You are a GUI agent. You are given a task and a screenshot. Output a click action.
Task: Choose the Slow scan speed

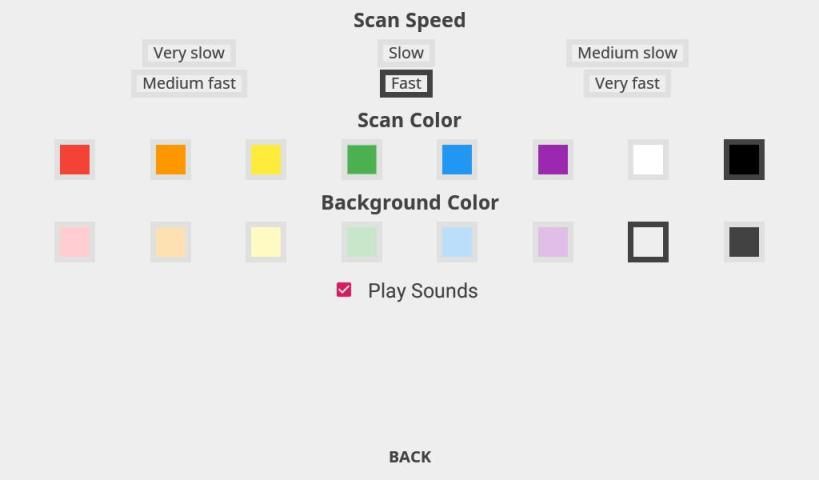point(406,53)
